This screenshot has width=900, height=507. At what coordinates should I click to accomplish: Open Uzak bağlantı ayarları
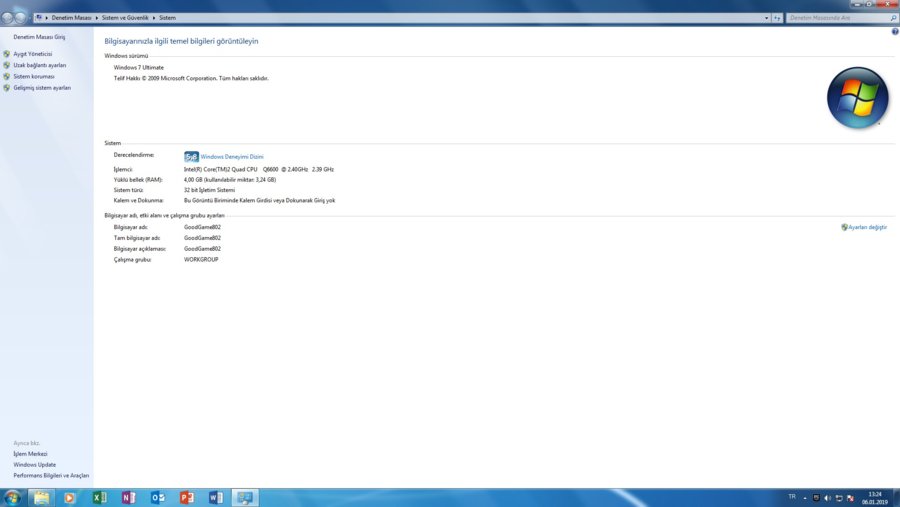click(x=40, y=65)
